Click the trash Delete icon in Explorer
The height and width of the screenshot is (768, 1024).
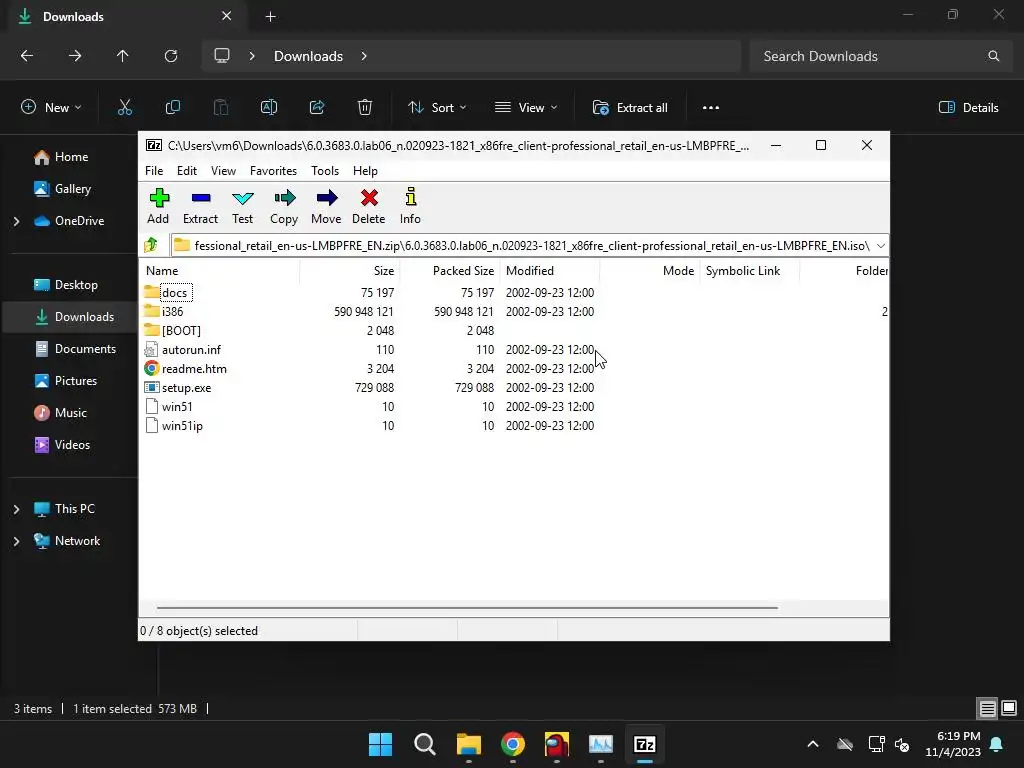point(365,108)
